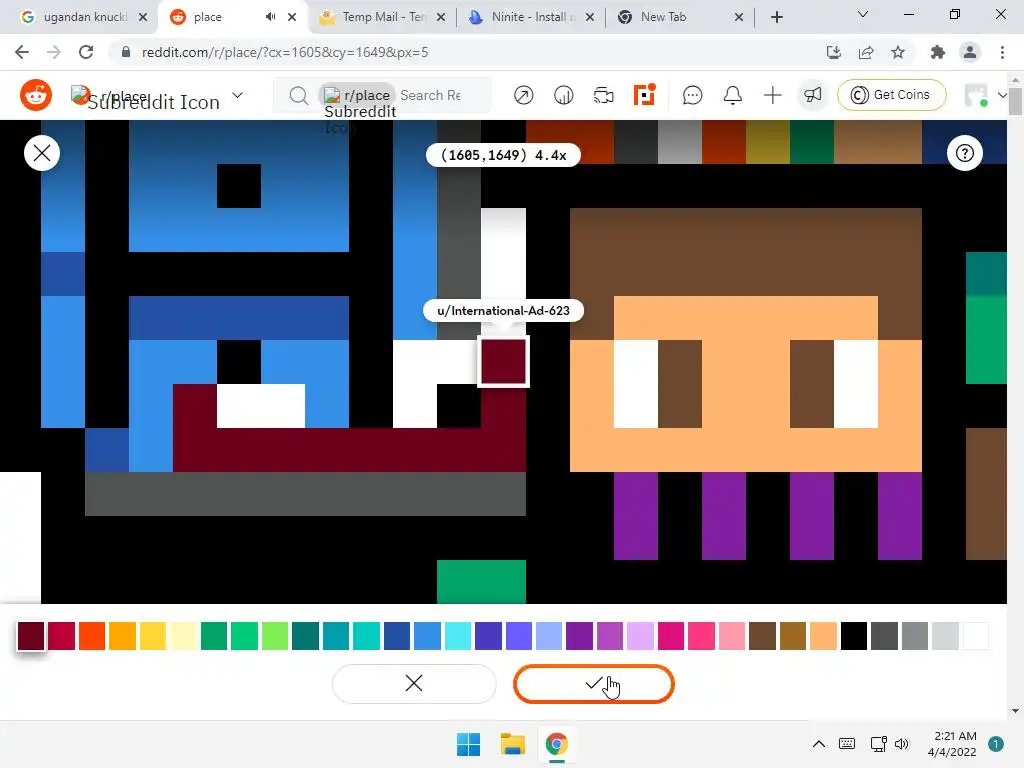Select the black color swatch
Screen dimensions: 1024x768
[854, 636]
